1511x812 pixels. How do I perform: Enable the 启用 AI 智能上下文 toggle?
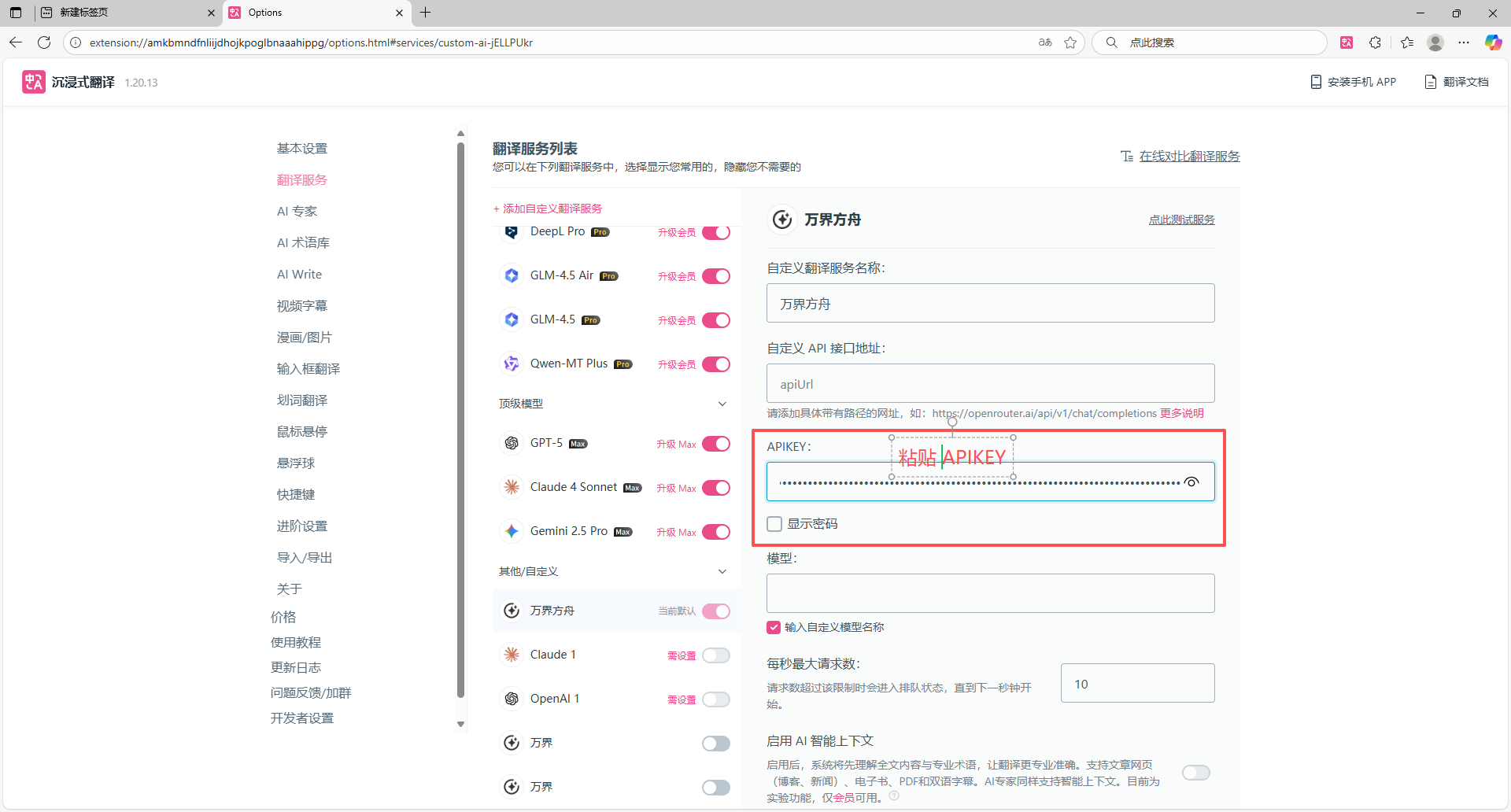point(1195,772)
